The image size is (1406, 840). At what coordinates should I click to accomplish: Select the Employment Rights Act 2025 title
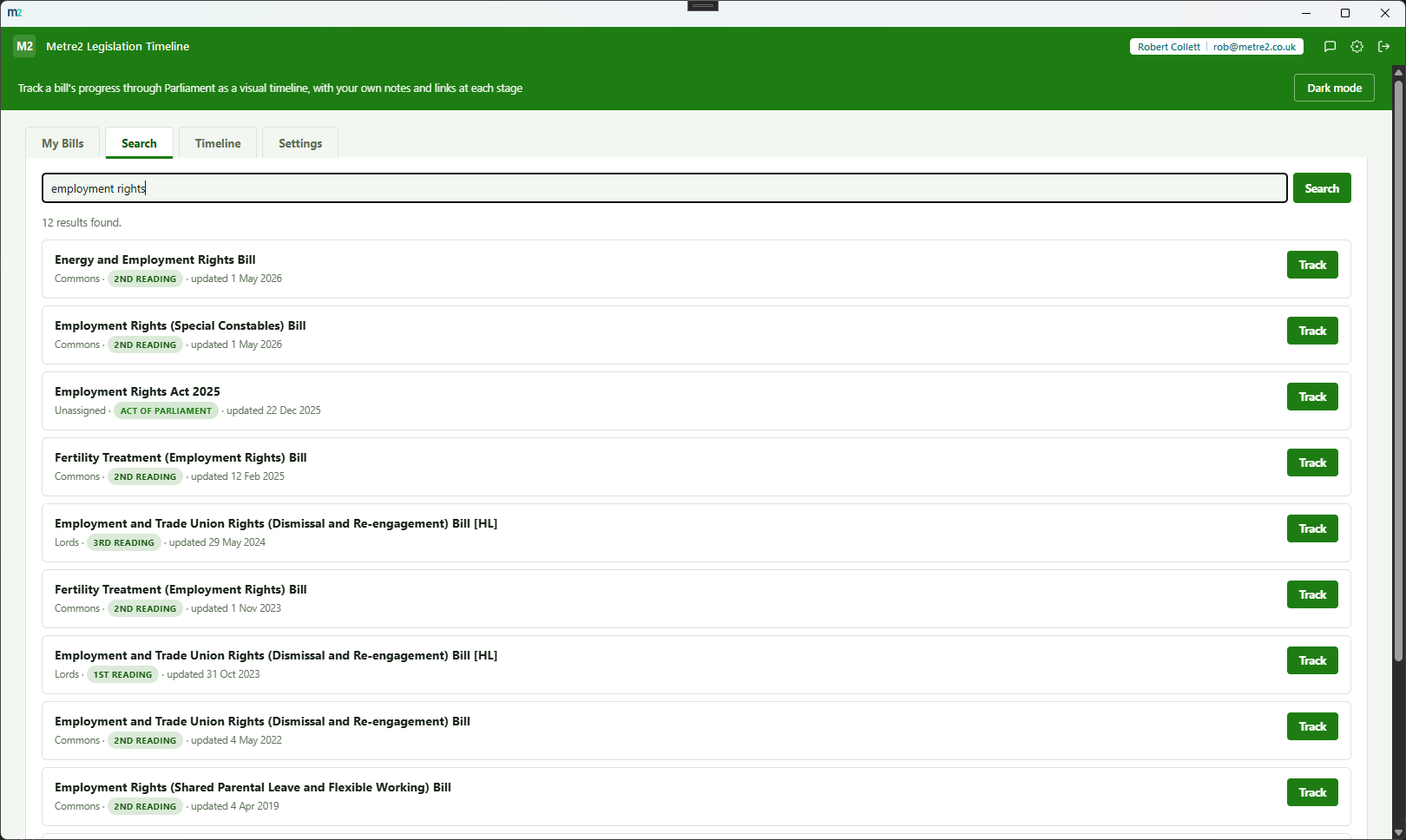coord(137,391)
